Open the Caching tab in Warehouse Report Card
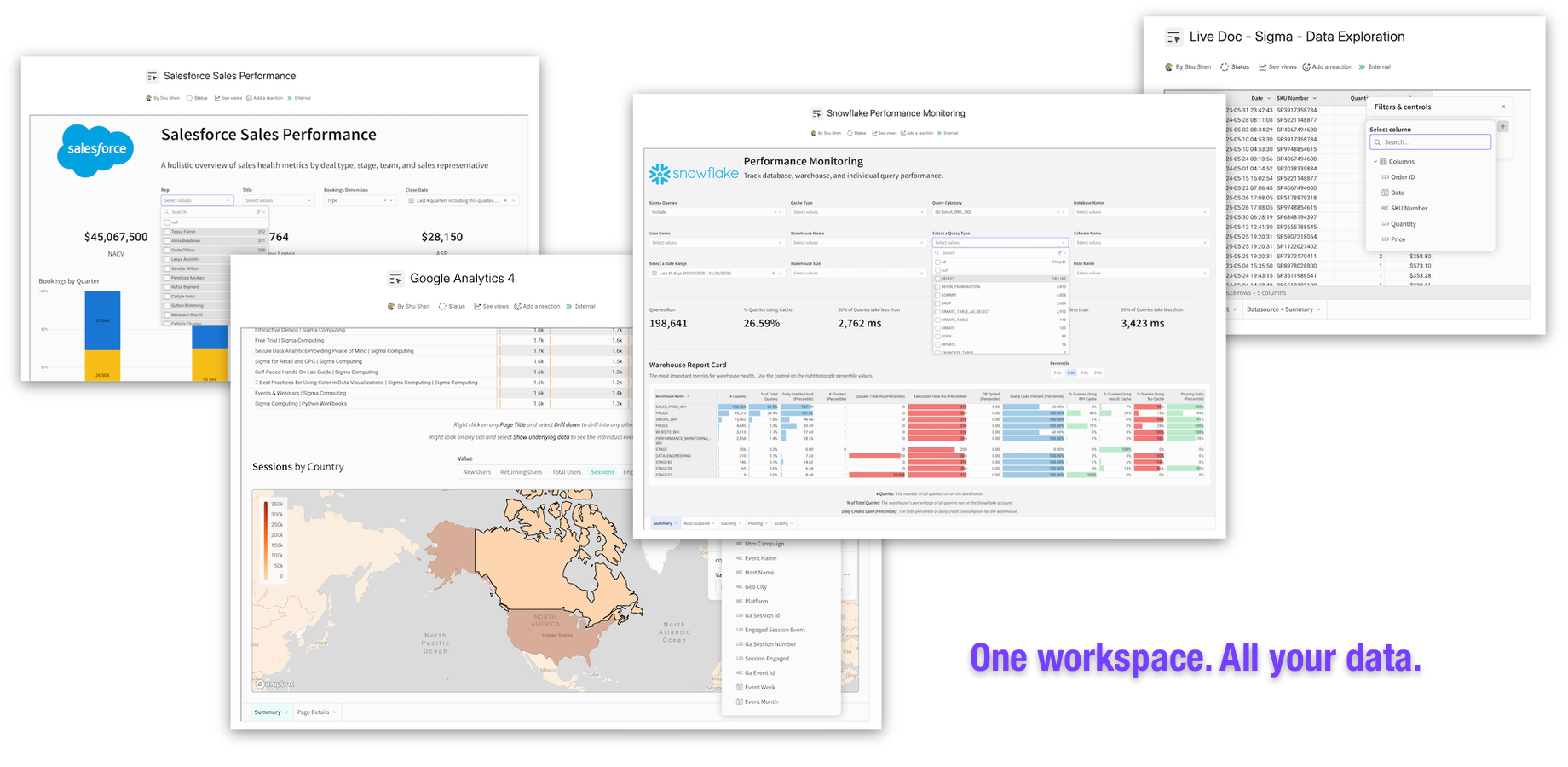Viewport: 1568px width, 767px height. click(730, 523)
